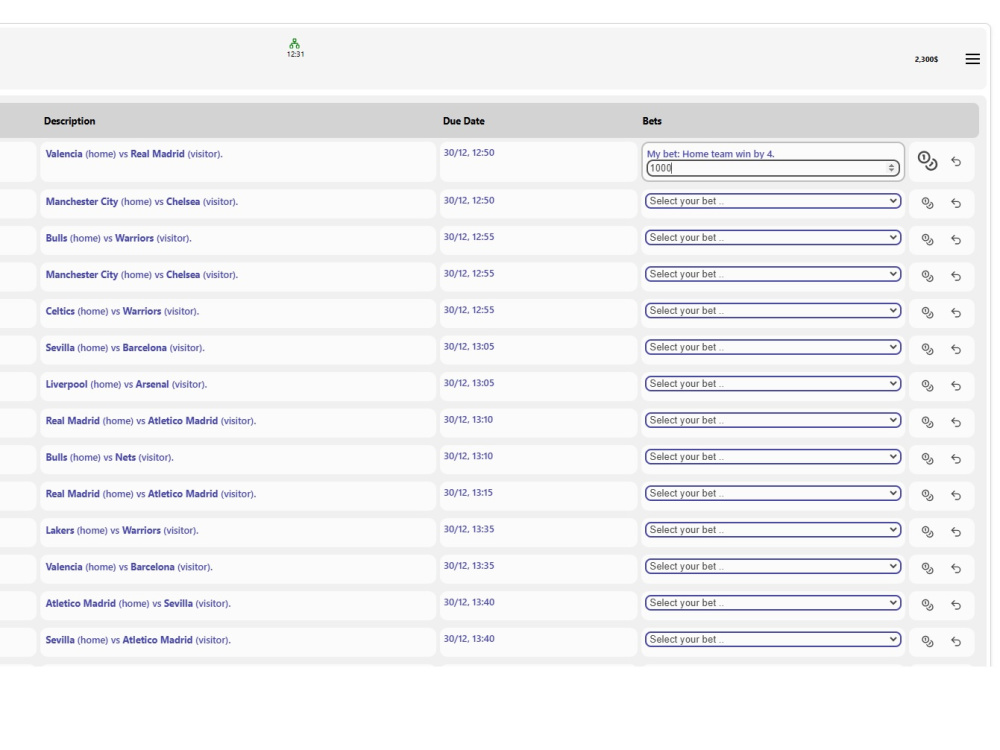
Task: Click coins icon for Manchester City vs Chelsea 12:55
Action: [x=927, y=276]
